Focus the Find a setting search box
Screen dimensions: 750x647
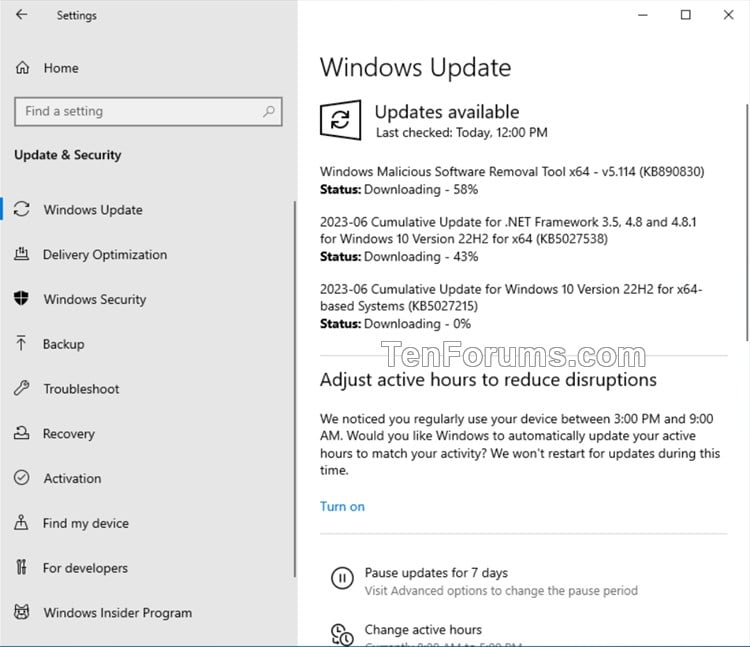click(x=148, y=111)
